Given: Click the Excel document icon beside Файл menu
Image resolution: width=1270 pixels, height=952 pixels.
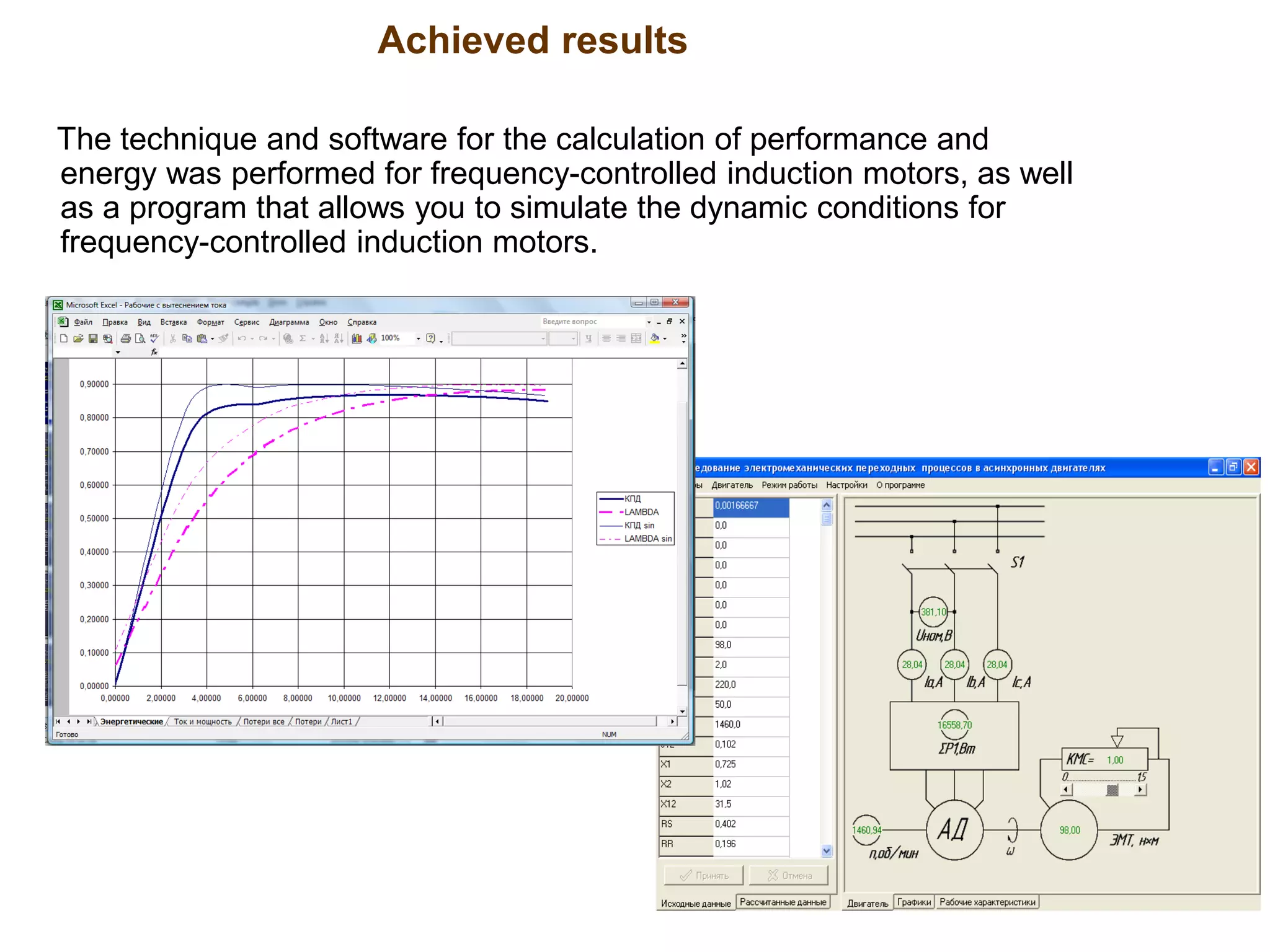Looking at the screenshot, I should click(63, 322).
